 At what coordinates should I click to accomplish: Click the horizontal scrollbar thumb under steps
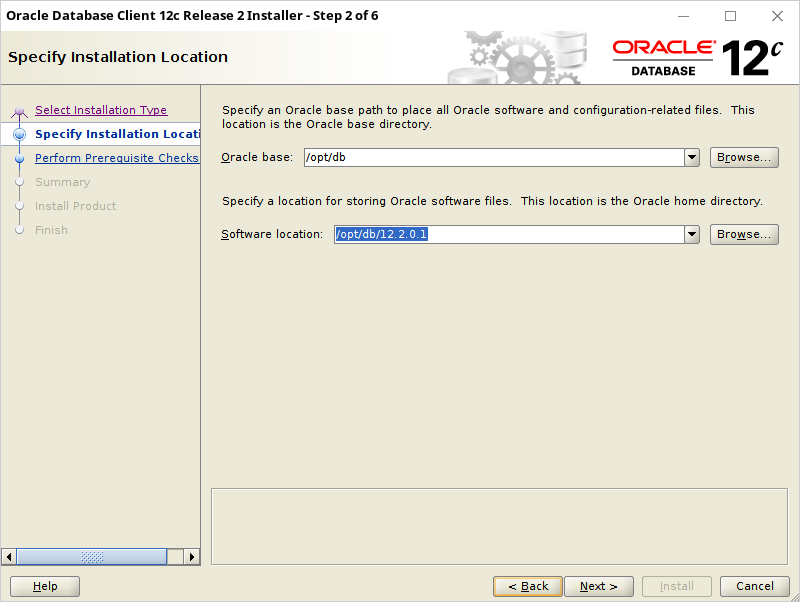[x=92, y=557]
